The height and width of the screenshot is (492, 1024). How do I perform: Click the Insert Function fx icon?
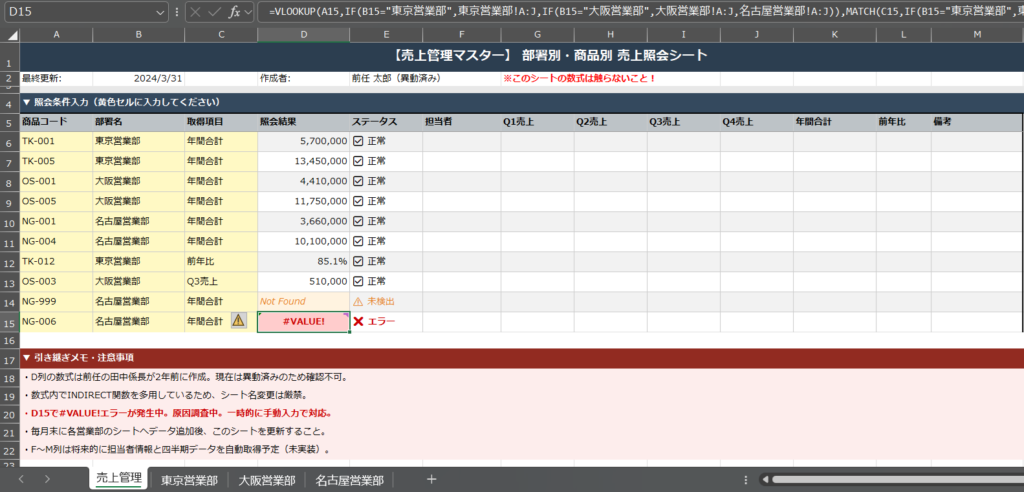pos(235,12)
